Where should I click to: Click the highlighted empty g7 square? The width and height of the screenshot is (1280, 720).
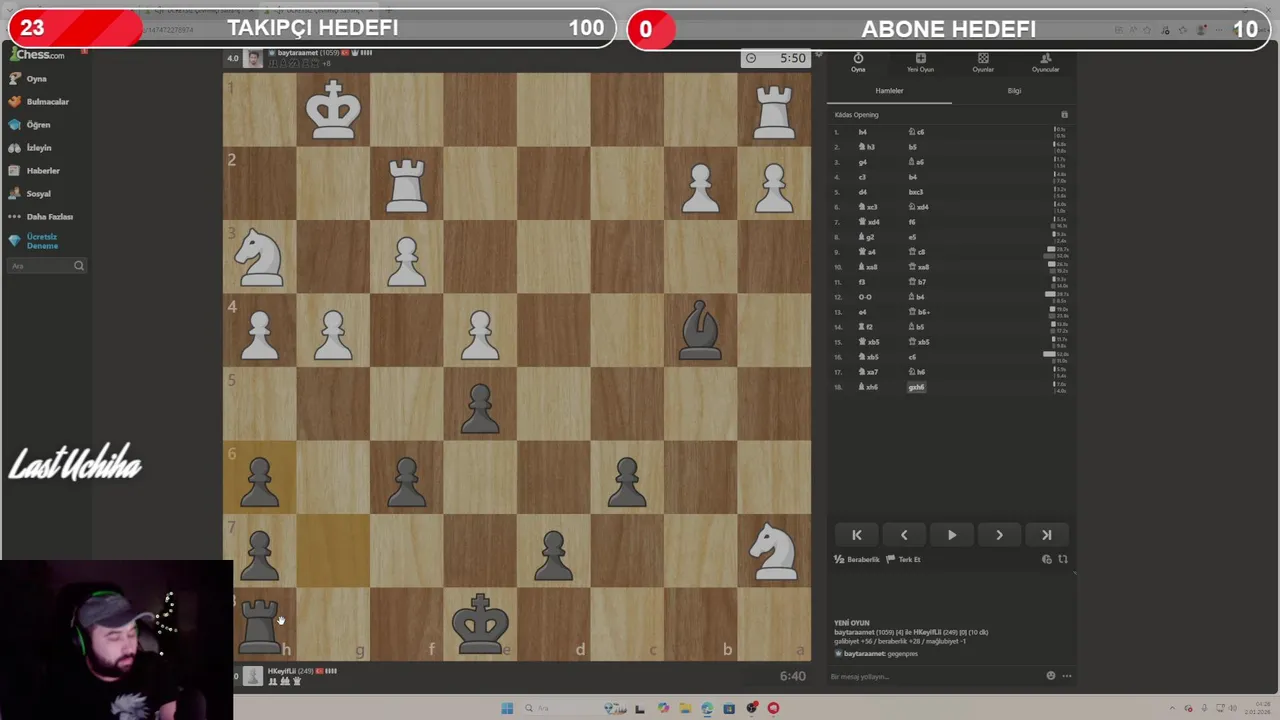[333, 550]
